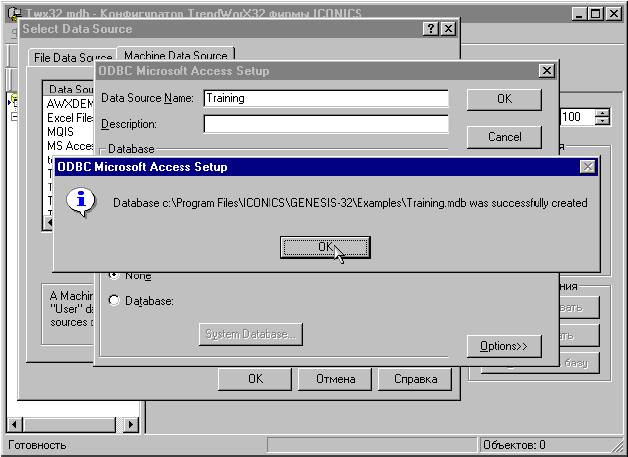
Task: Close the ODBC Microsoft Access Setup window
Action: point(546,71)
